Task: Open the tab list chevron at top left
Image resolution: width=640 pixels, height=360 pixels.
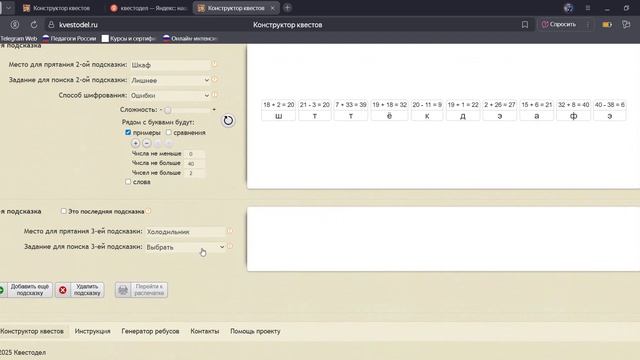Action: click(8, 8)
